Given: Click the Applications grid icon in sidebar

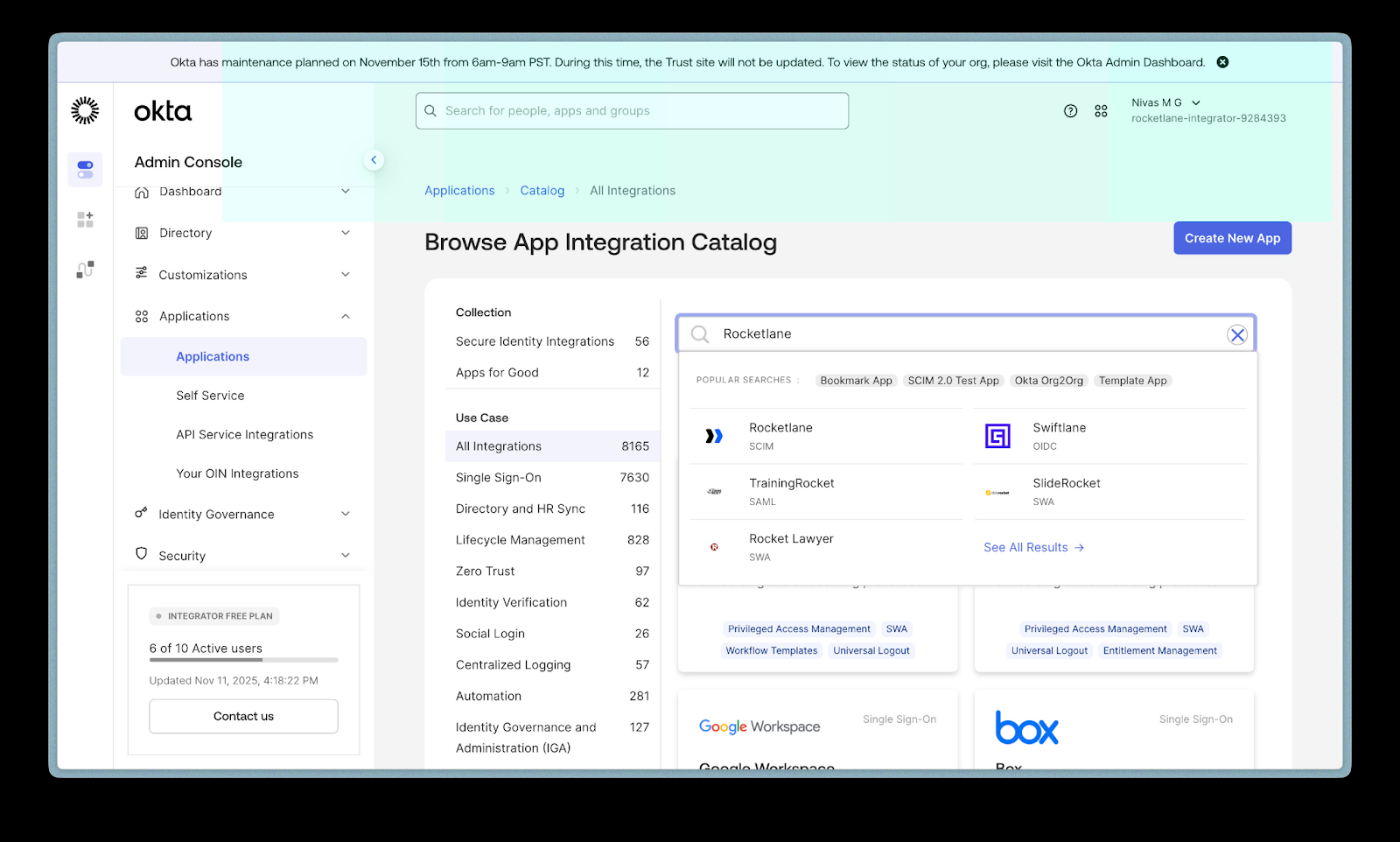Looking at the screenshot, I should (x=142, y=316).
